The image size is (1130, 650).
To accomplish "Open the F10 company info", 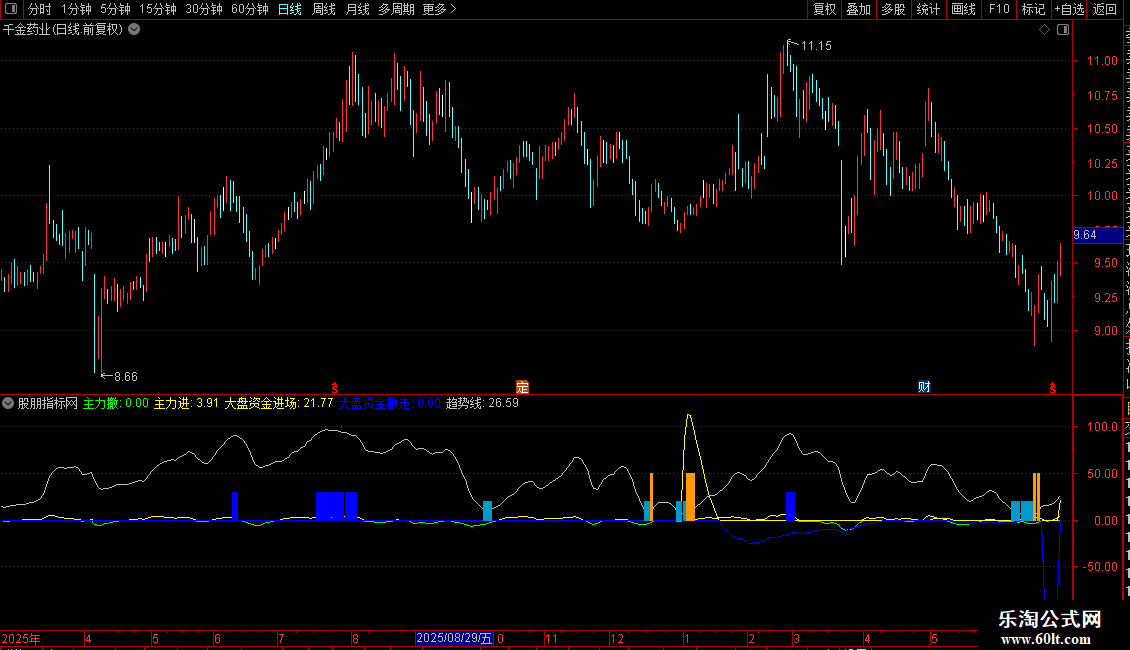I will pos(999,9).
